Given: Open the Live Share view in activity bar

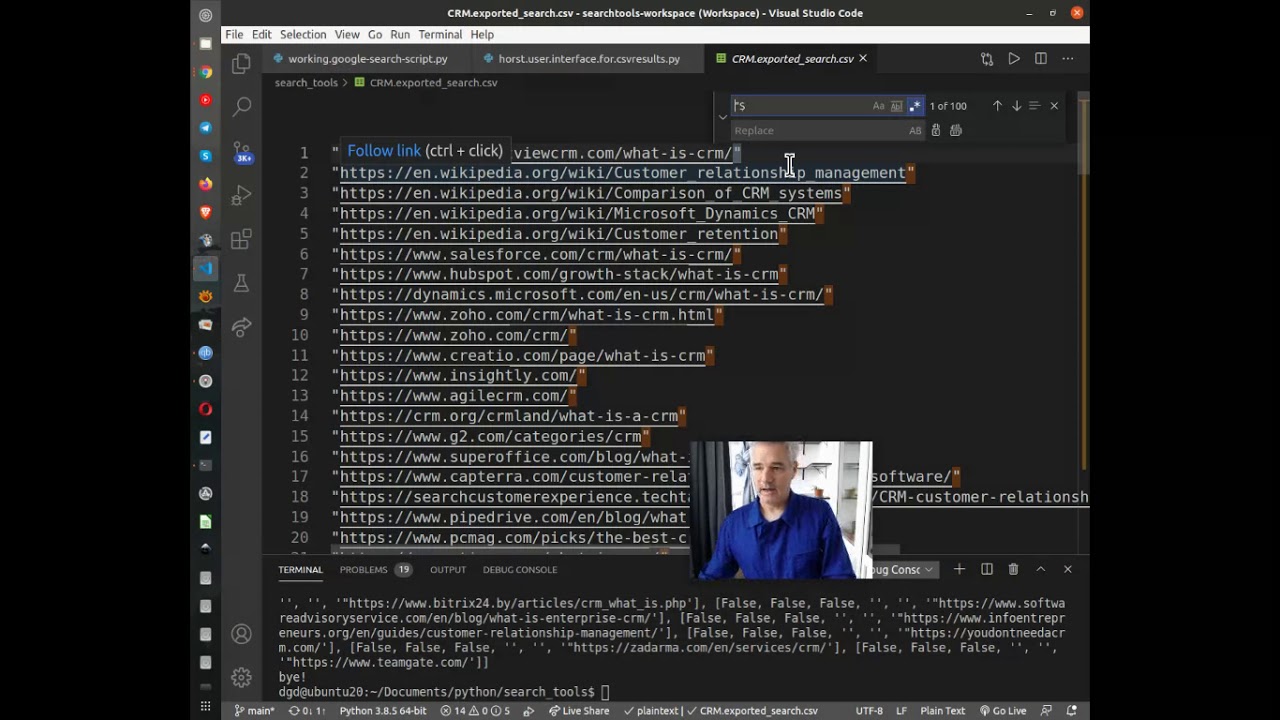Looking at the screenshot, I should (241, 327).
